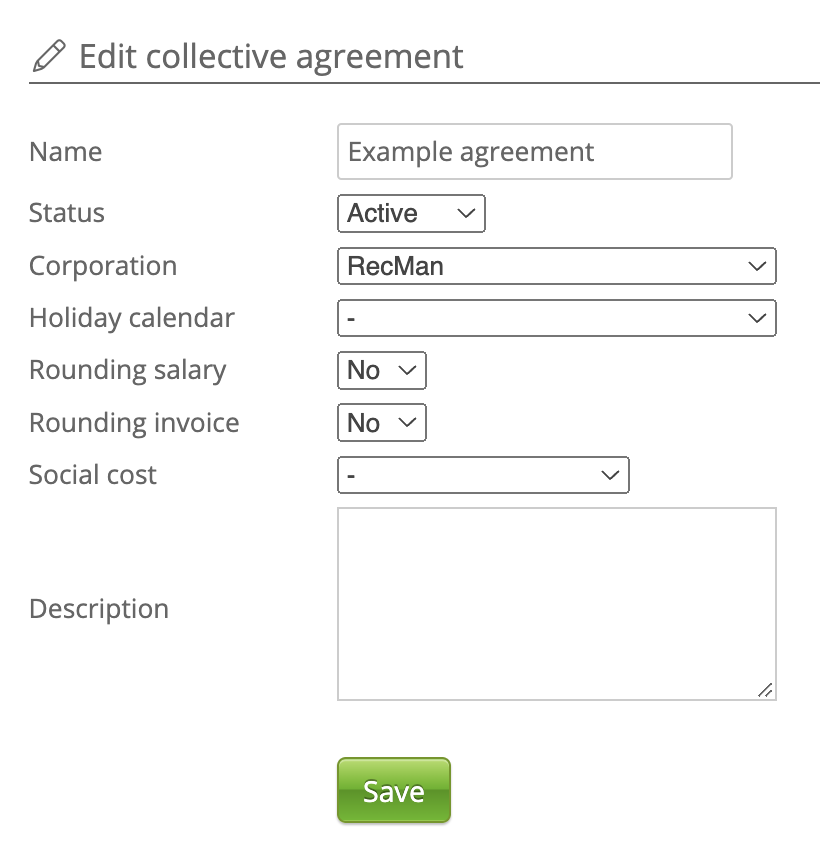The height and width of the screenshot is (848, 820).
Task: Open the Rounding invoice No dropdown
Action: pos(382,423)
